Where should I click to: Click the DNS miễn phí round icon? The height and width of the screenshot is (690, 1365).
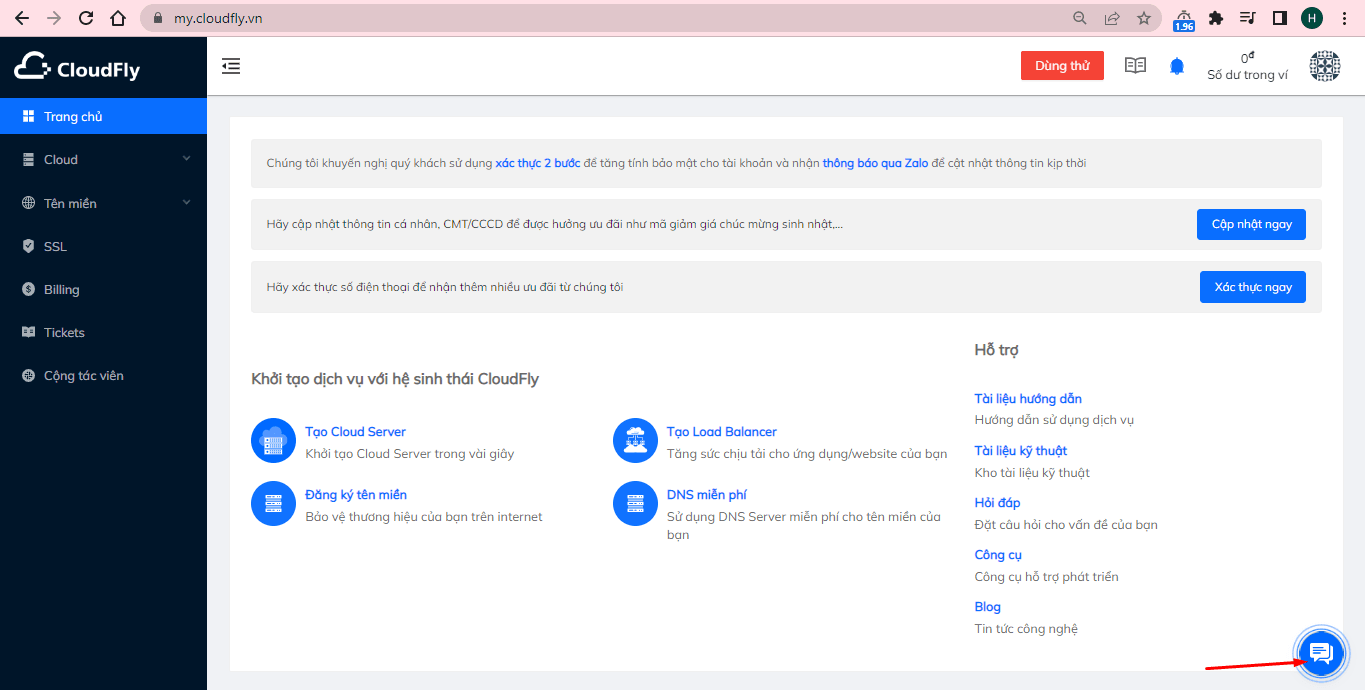[635, 504]
